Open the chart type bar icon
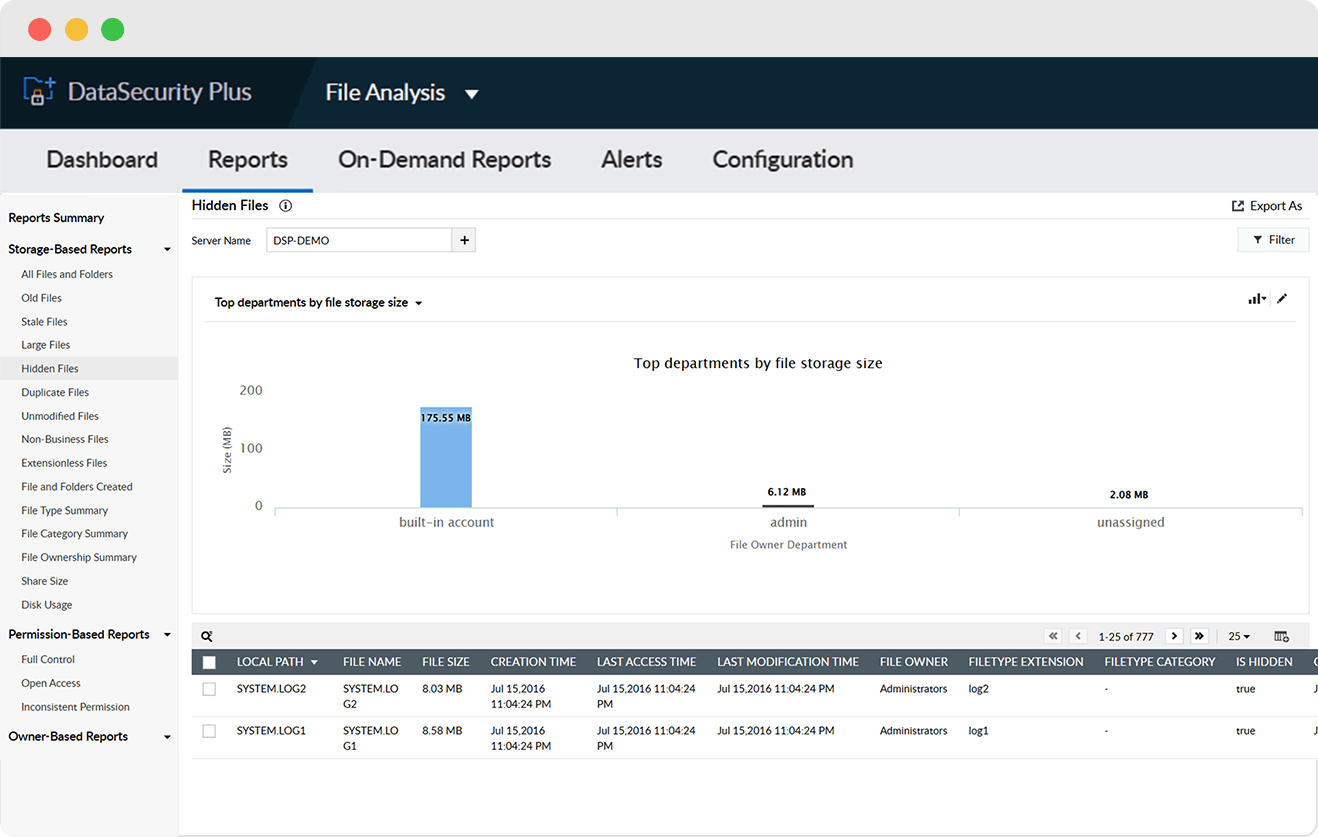 tap(1255, 299)
